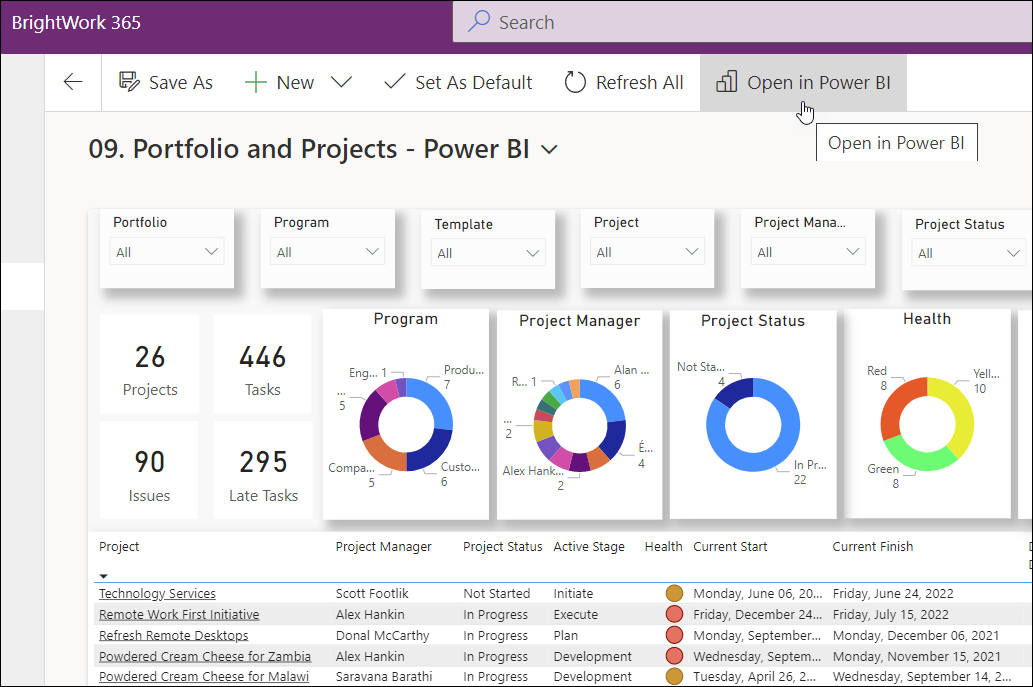
Task: Click the Set As Default checkmark icon
Action: (x=394, y=82)
